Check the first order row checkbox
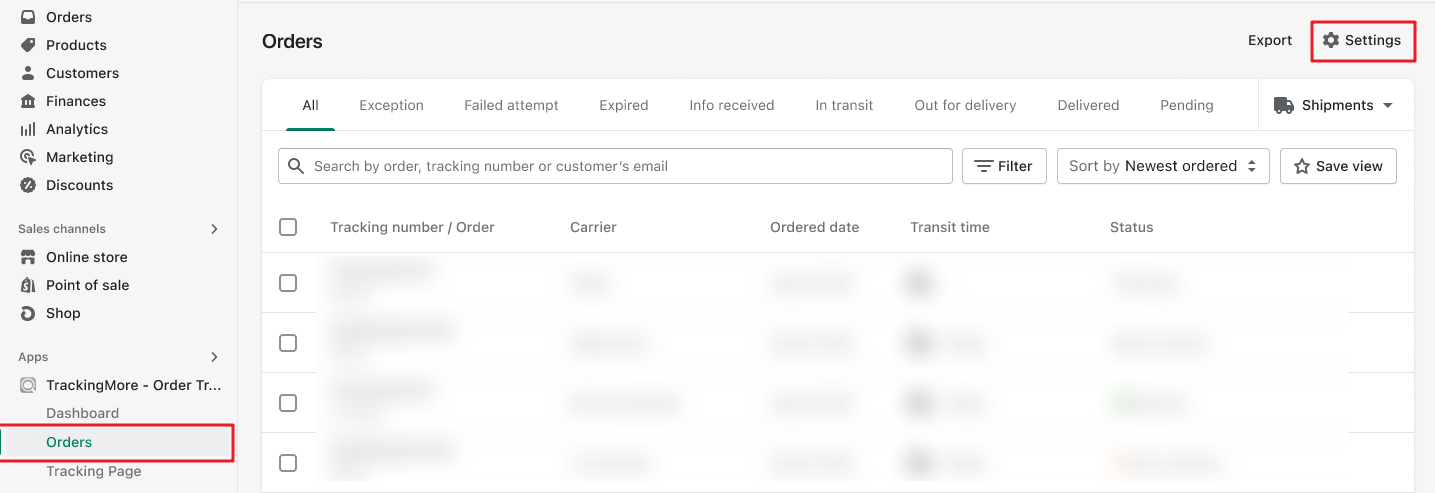This screenshot has width=1435, height=493. click(288, 283)
